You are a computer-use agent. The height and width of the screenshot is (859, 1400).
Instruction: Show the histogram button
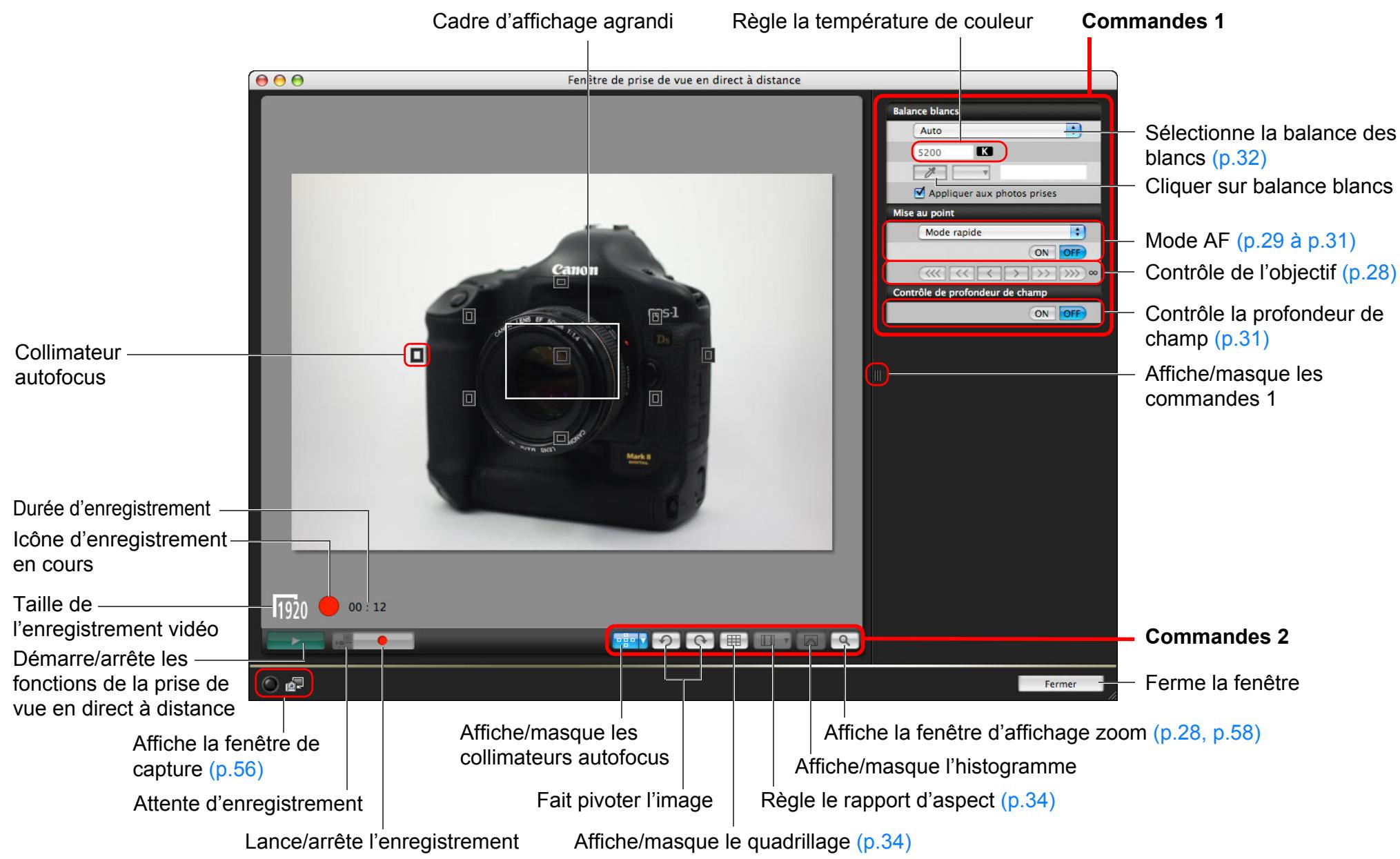coord(811,640)
